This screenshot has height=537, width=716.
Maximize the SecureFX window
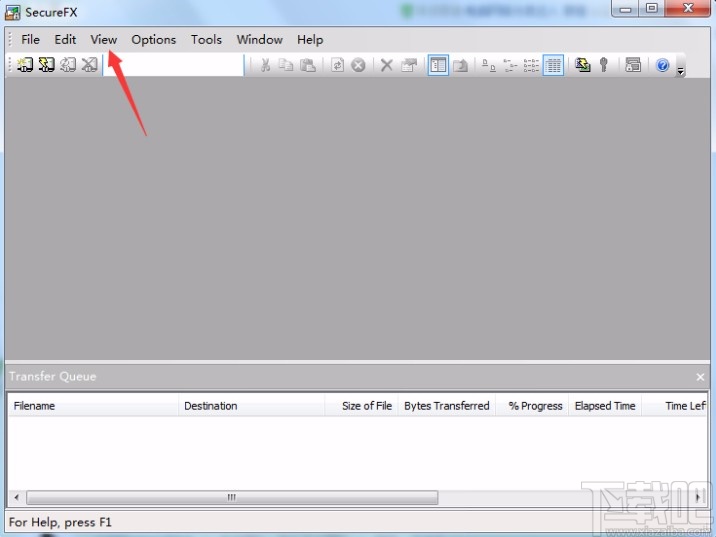652,9
